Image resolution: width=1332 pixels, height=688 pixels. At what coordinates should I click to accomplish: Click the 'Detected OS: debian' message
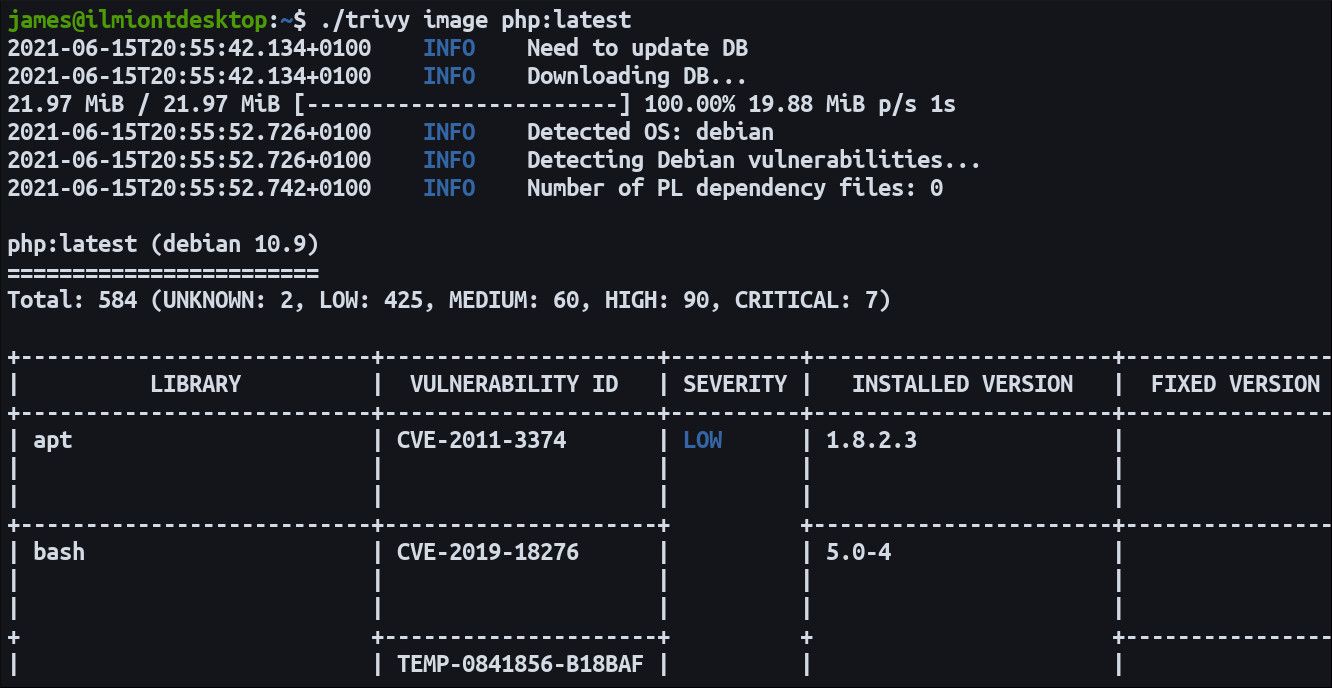[650, 132]
